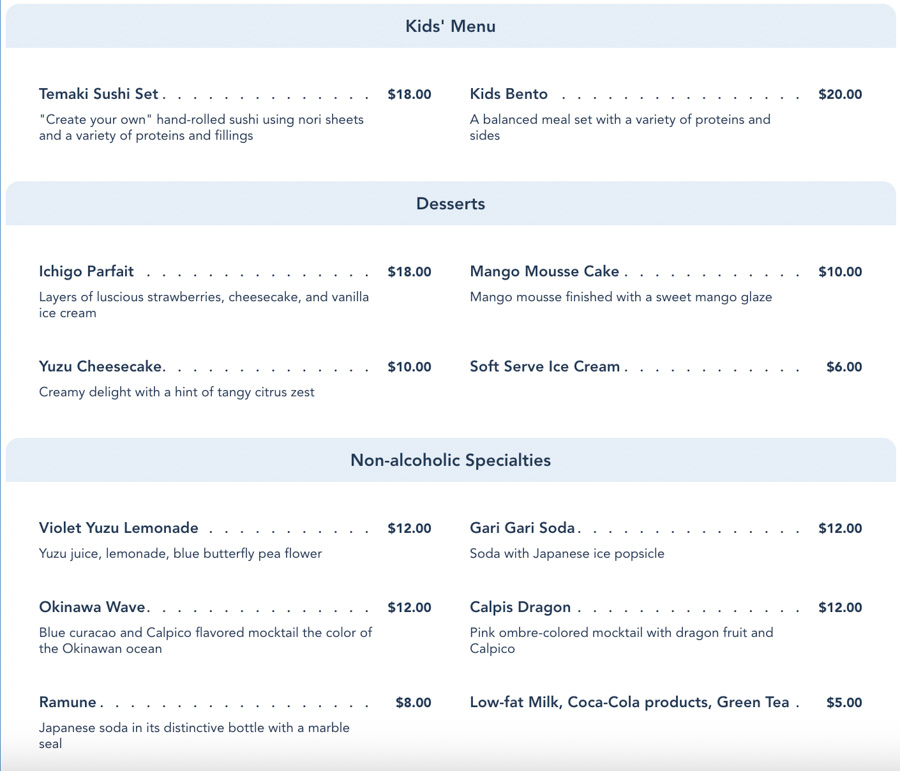Open the Okinawa Wave mocktail item
This screenshot has height=771, width=900.
point(93,607)
